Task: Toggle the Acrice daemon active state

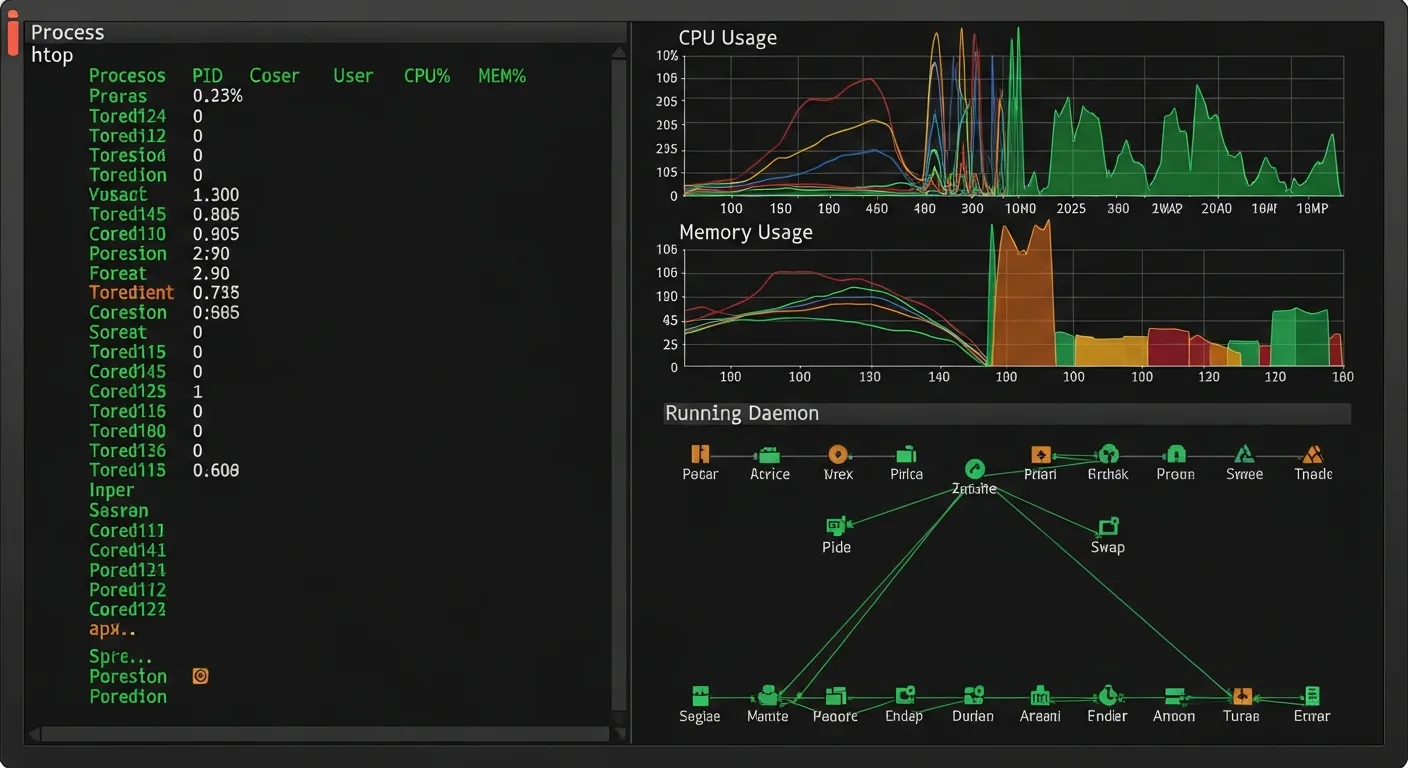Action: click(767, 455)
